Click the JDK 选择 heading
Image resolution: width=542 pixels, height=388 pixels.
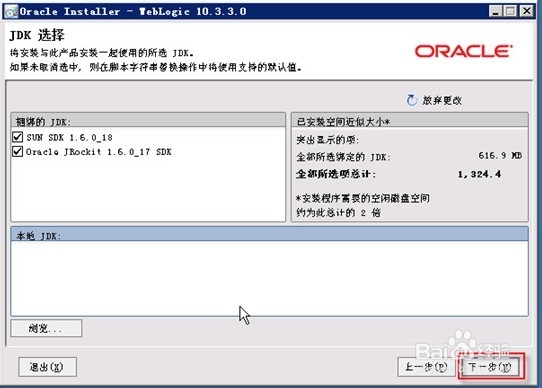point(37,35)
